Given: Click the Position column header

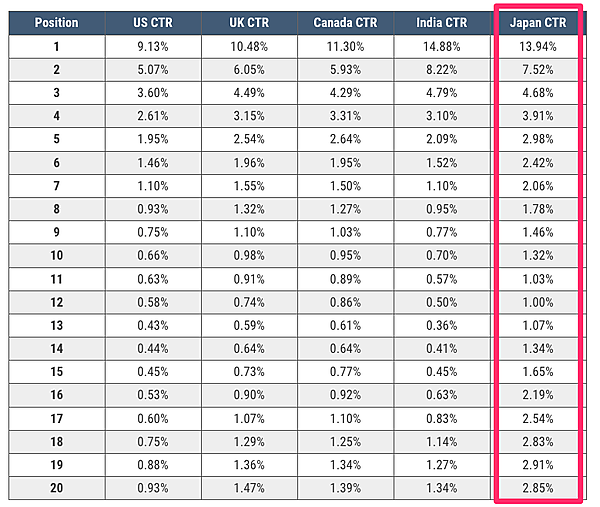Looking at the screenshot, I should (x=57, y=22).
